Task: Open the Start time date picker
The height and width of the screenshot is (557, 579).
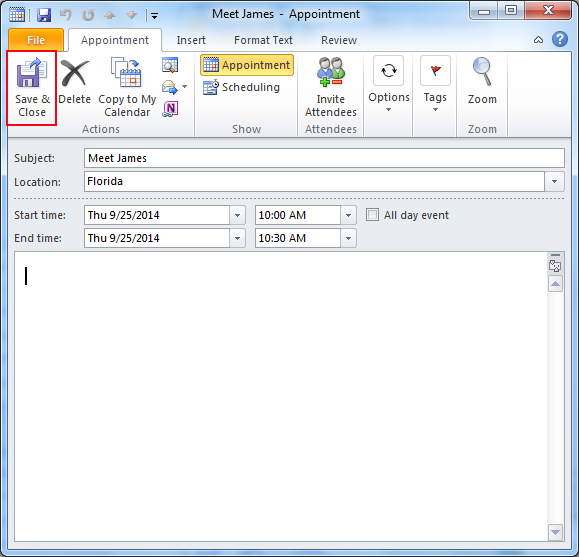Action: pyautogui.click(x=237, y=215)
